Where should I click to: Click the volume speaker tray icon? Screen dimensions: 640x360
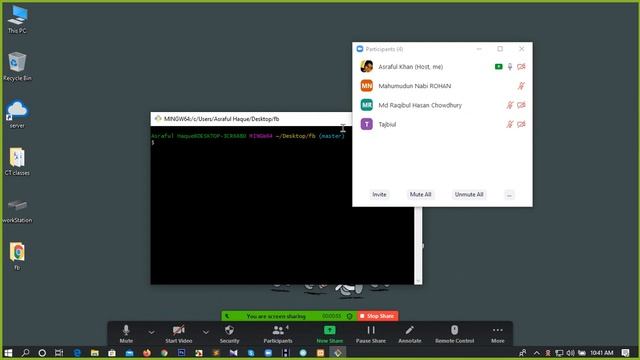[570, 353]
